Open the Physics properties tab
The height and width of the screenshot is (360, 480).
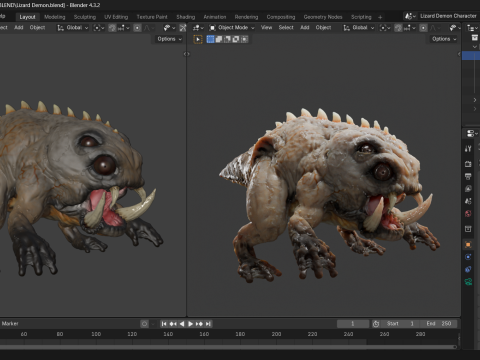pos(468,257)
